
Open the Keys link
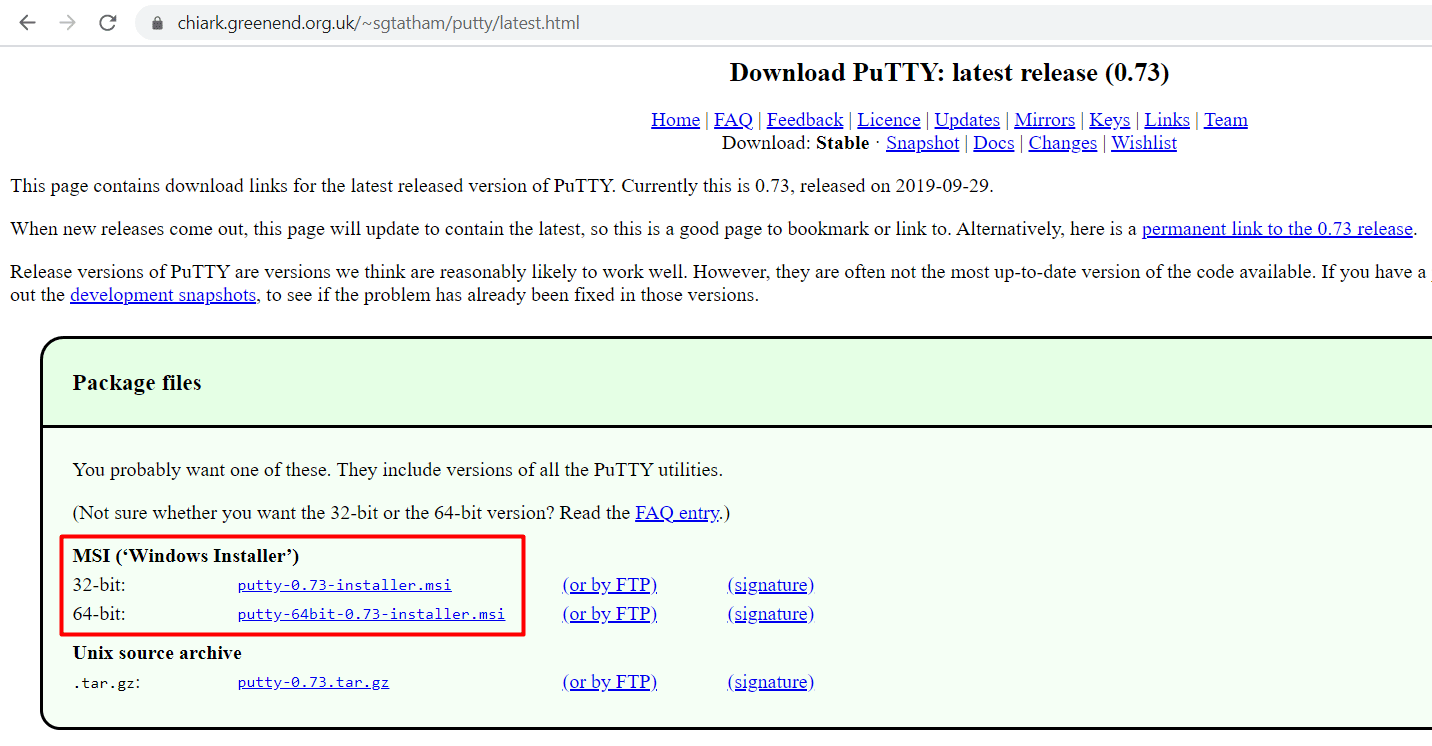tap(1109, 120)
